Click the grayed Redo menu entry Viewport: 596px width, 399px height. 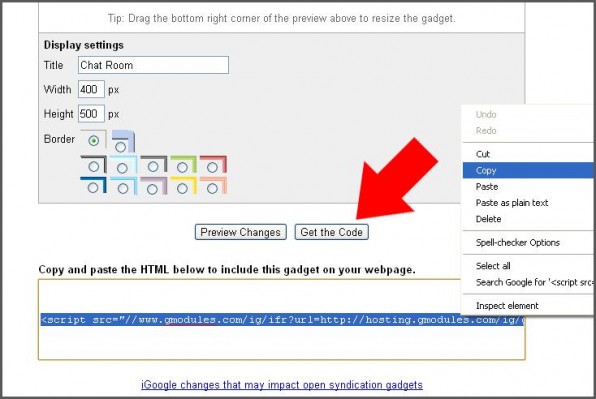[x=528, y=131]
